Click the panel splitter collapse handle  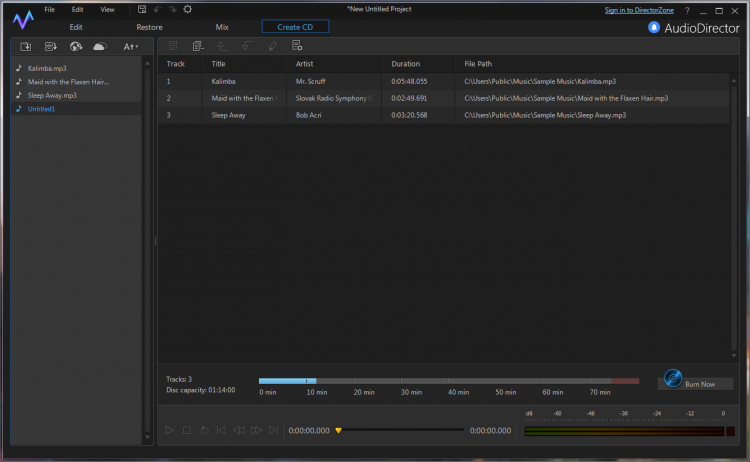[155, 241]
